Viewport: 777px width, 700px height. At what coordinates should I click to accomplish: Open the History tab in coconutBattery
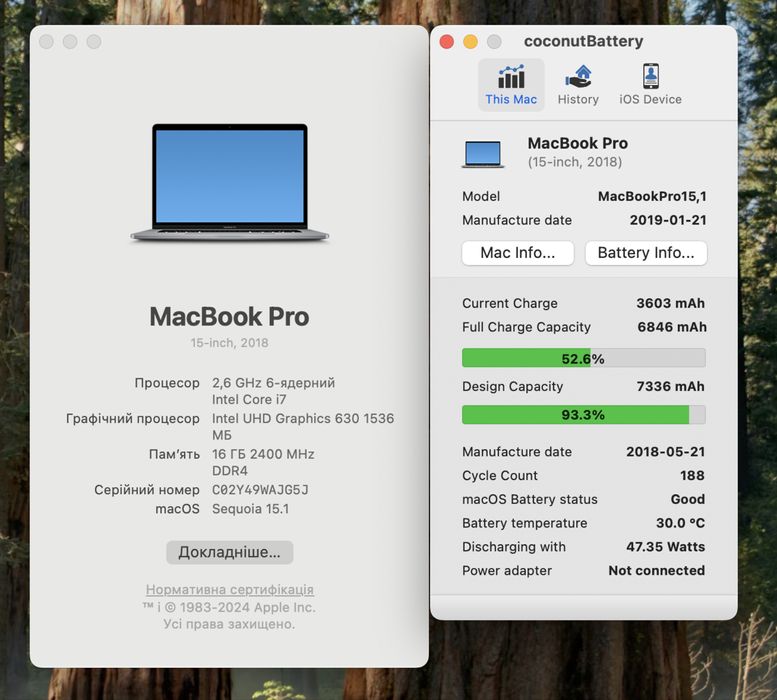tap(578, 85)
